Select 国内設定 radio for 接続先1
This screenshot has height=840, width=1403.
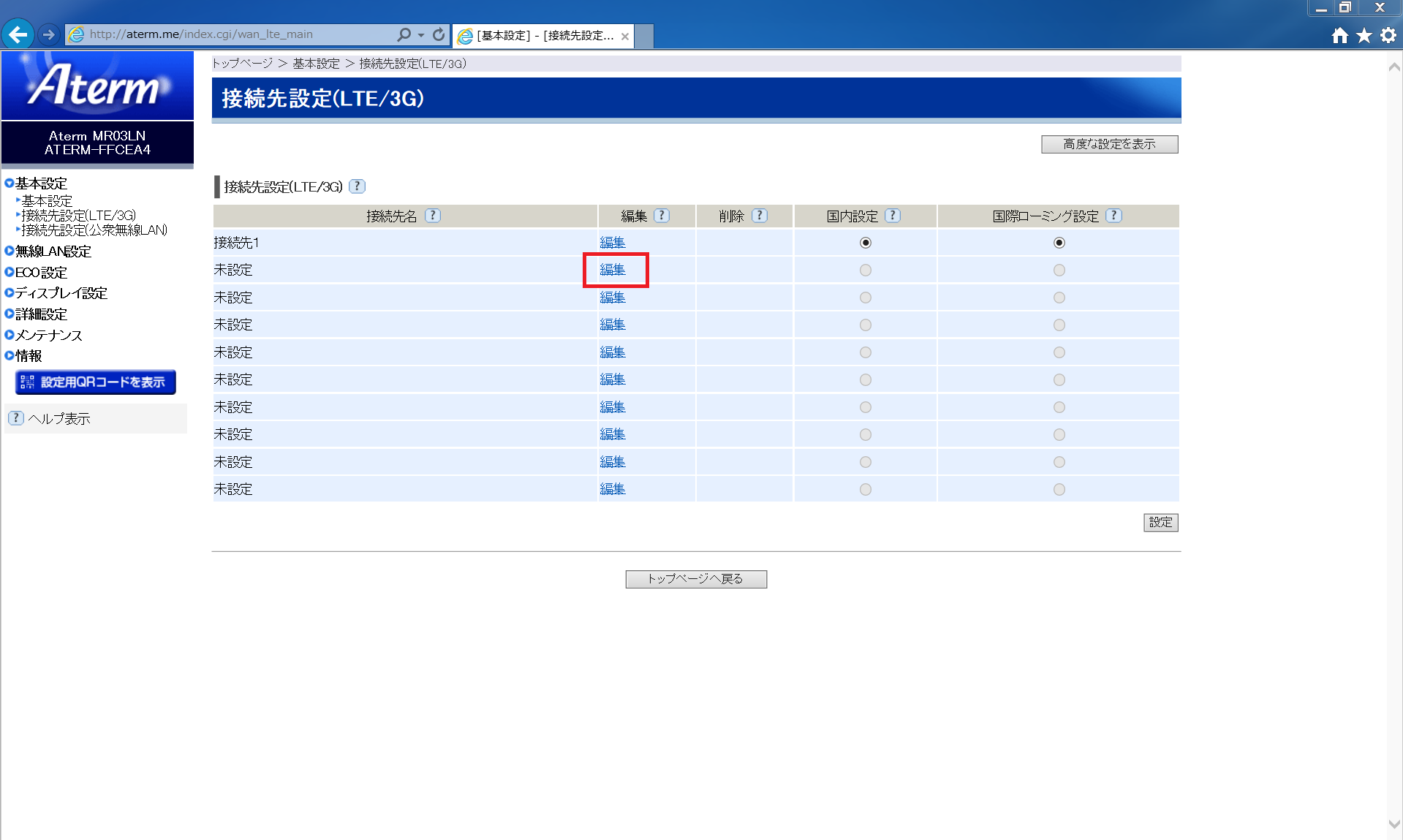[866, 243]
